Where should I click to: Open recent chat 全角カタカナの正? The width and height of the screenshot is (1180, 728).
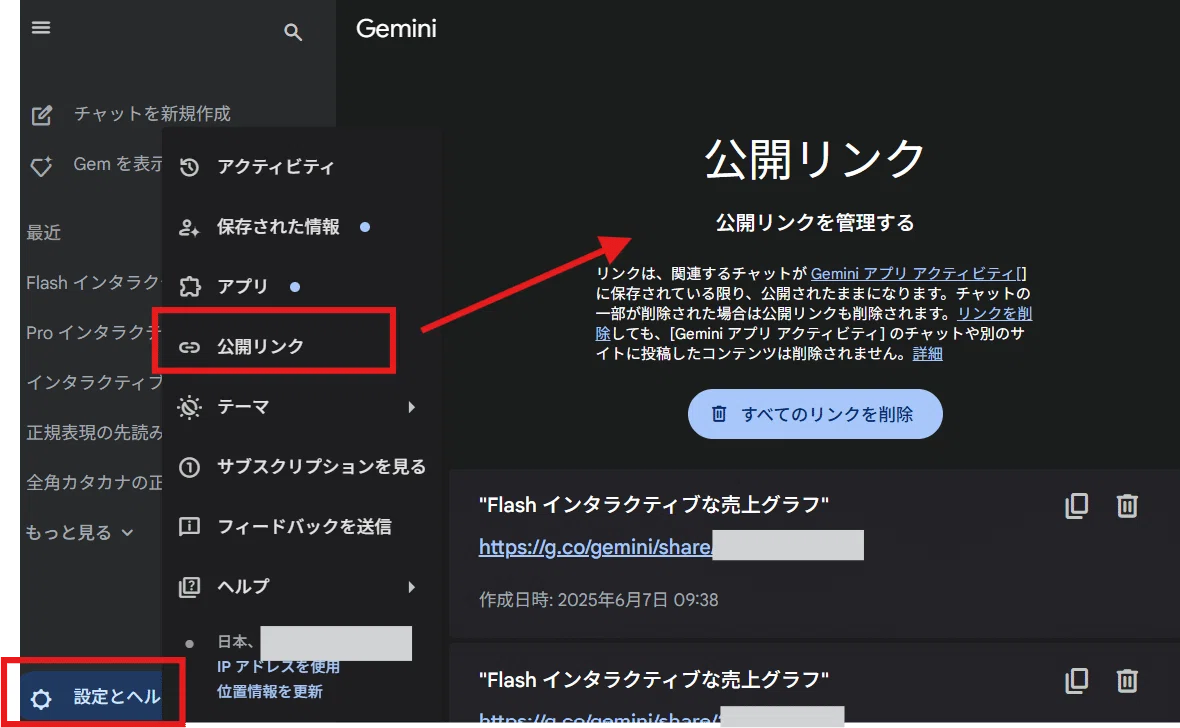coord(94,482)
